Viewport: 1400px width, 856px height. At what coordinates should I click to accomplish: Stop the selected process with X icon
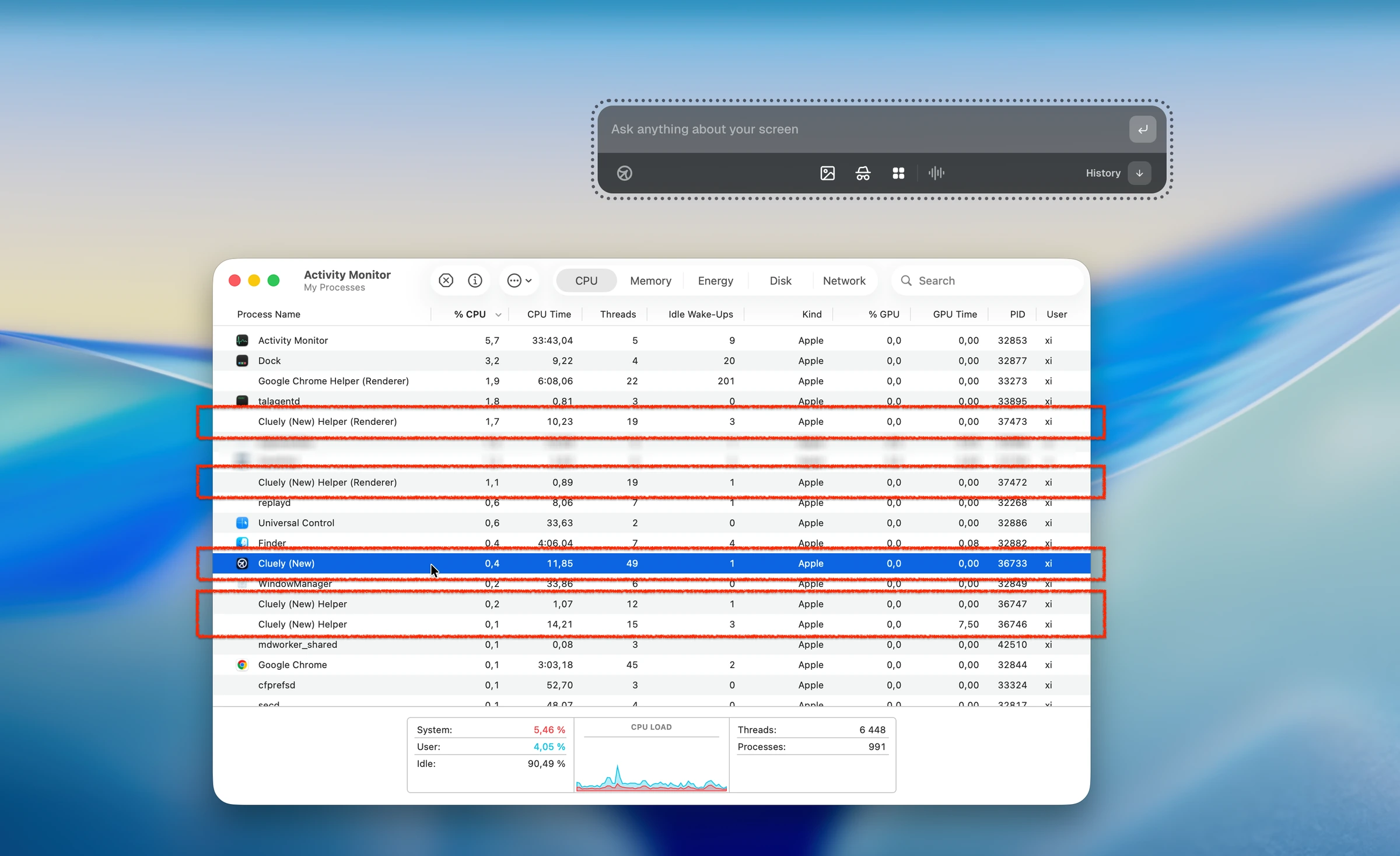(x=446, y=281)
